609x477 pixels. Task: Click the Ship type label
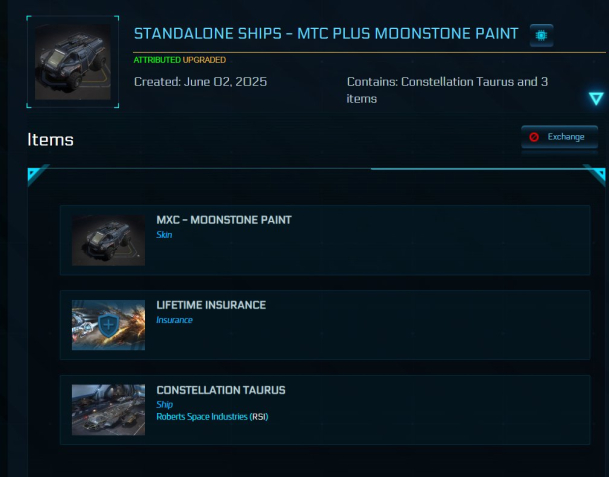pos(165,404)
